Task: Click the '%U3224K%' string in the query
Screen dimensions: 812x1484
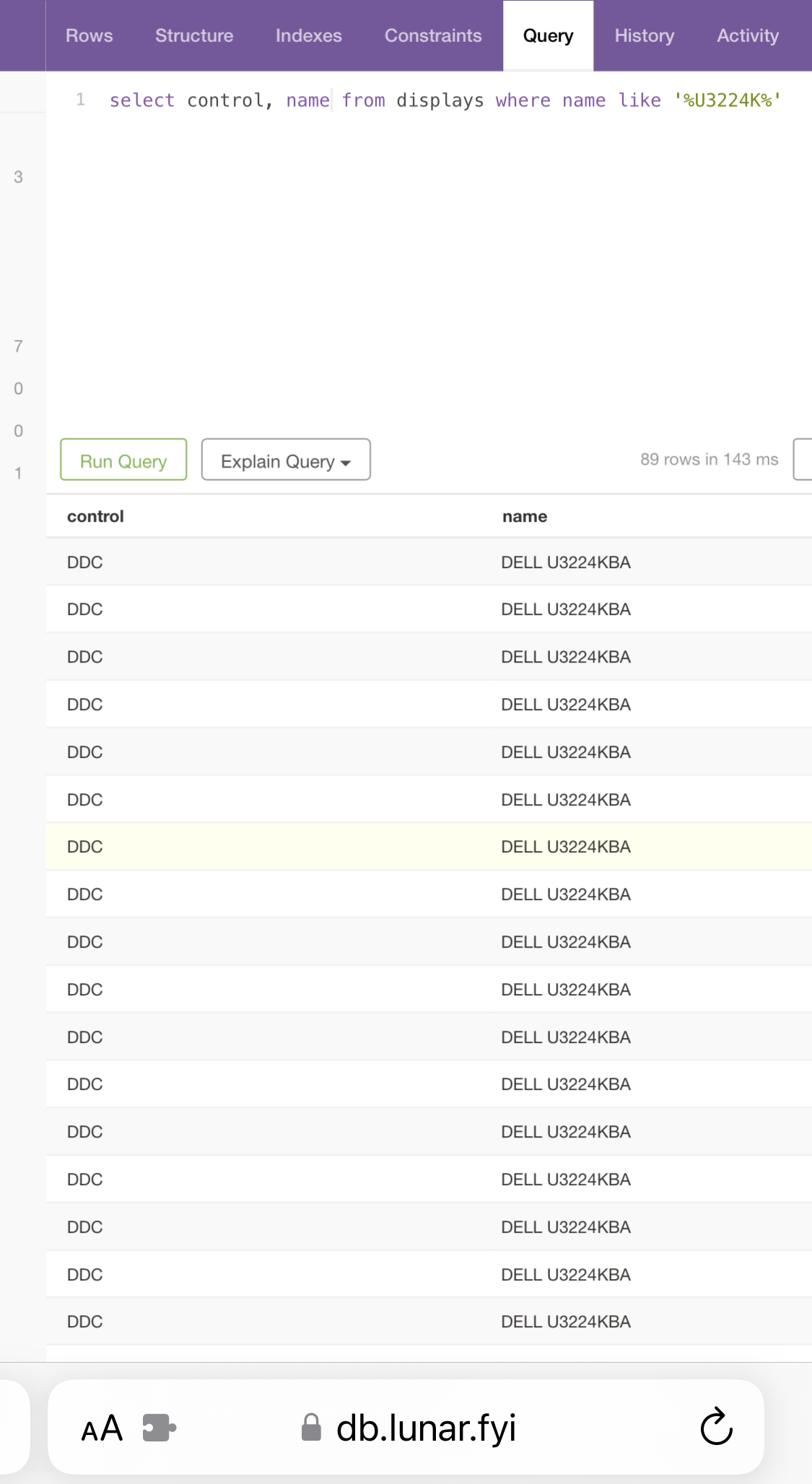Action: (728, 100)
